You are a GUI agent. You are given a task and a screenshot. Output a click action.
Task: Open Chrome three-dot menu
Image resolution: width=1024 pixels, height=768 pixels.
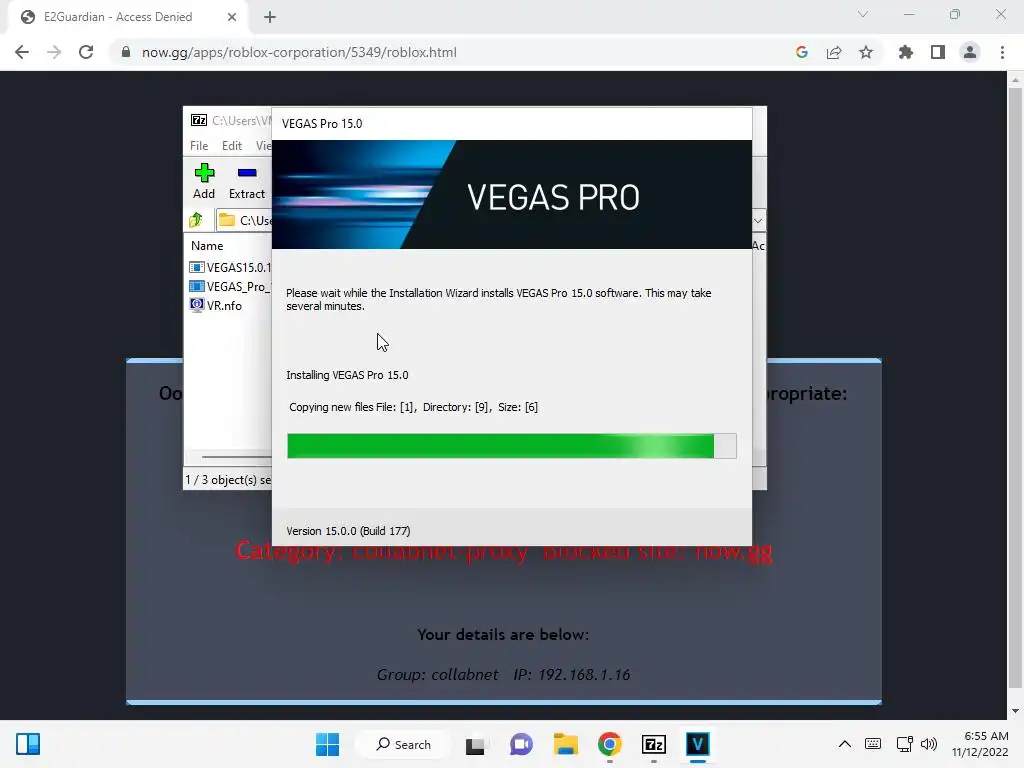[1002, 52]
